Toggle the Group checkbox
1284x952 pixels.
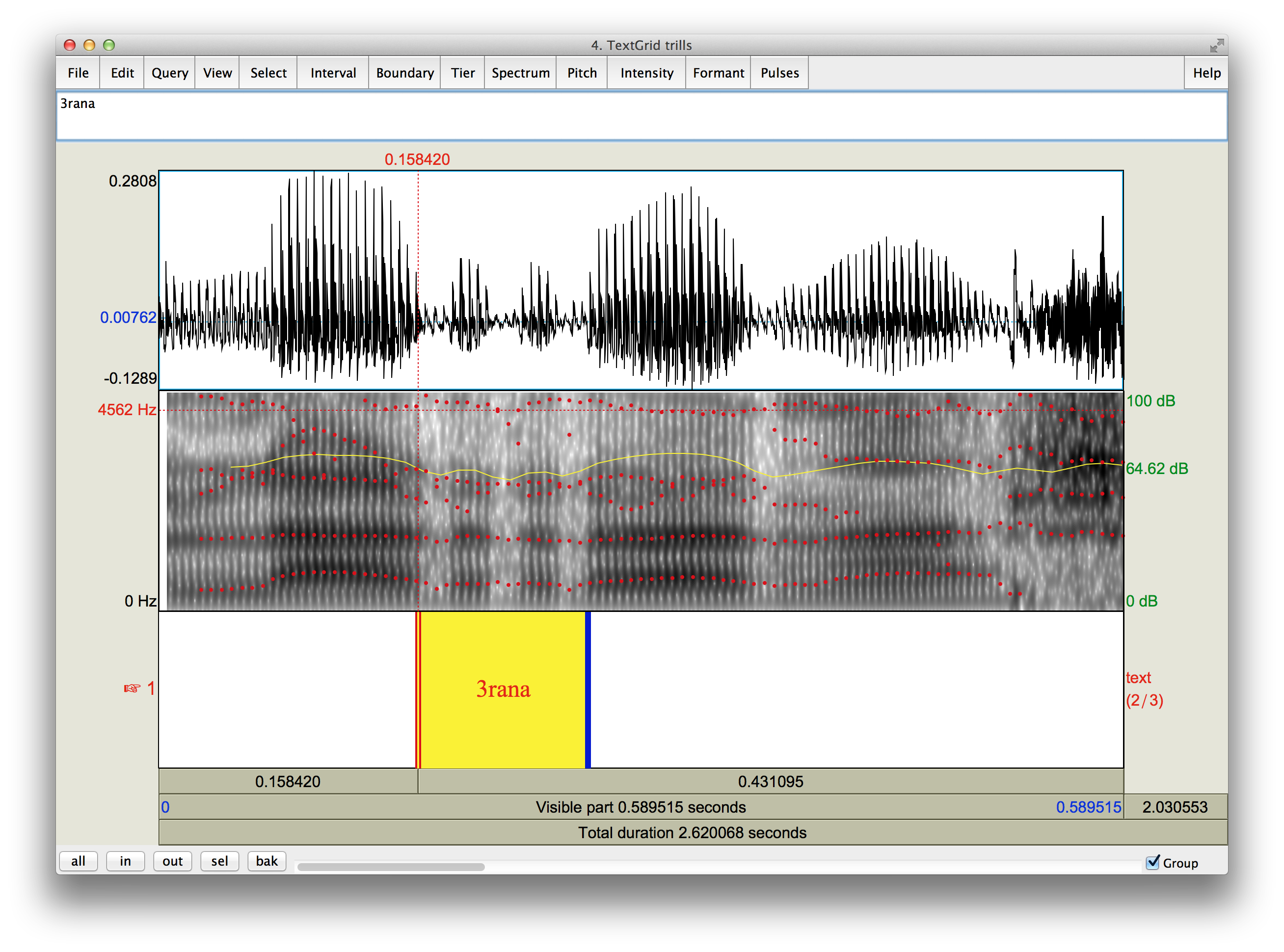(1152, 862)
